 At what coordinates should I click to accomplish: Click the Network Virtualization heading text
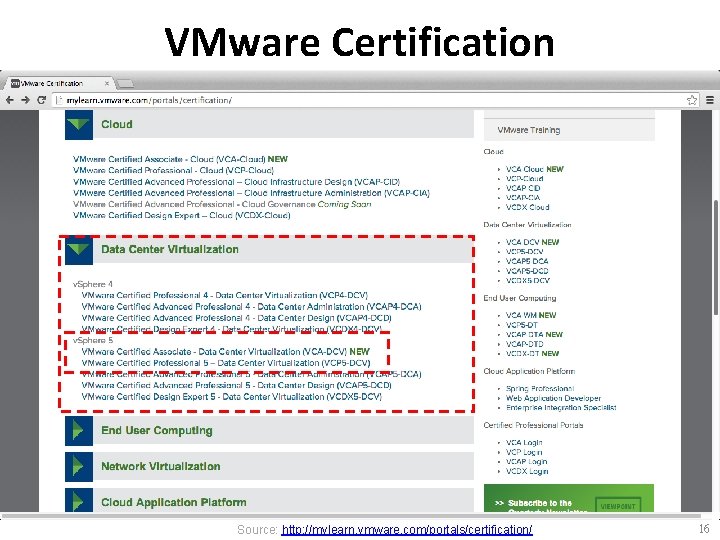coord(161,467)
